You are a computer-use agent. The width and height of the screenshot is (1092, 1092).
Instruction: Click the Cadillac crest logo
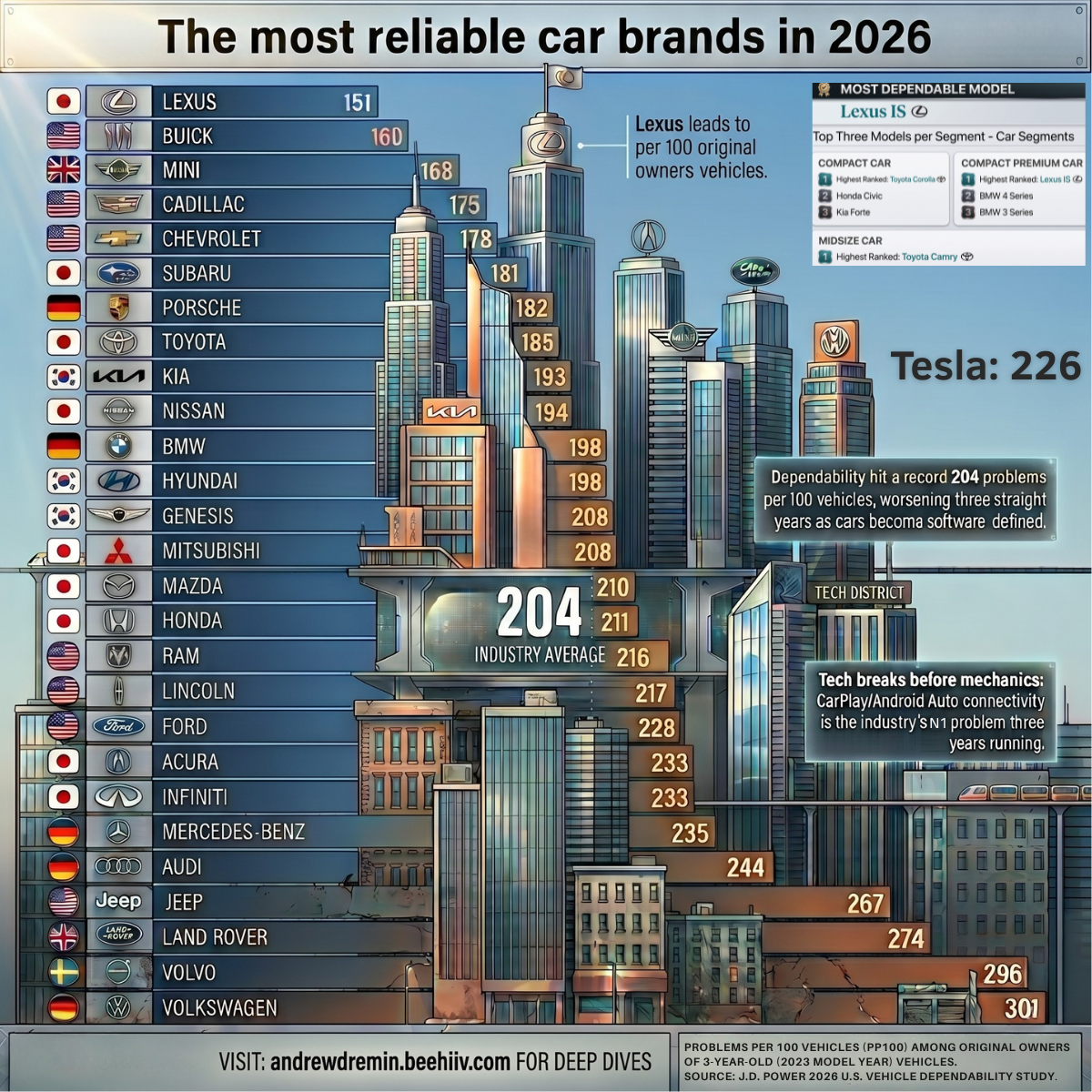coord(118,204)
